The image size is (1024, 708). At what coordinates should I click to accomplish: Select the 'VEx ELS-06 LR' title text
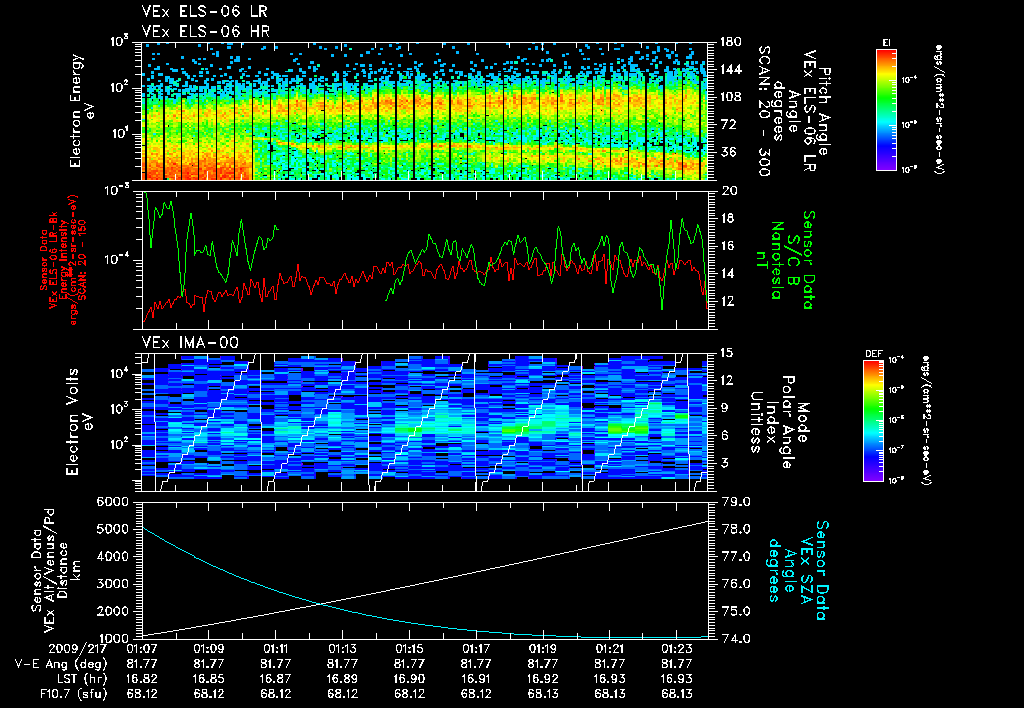coord(204,12)
